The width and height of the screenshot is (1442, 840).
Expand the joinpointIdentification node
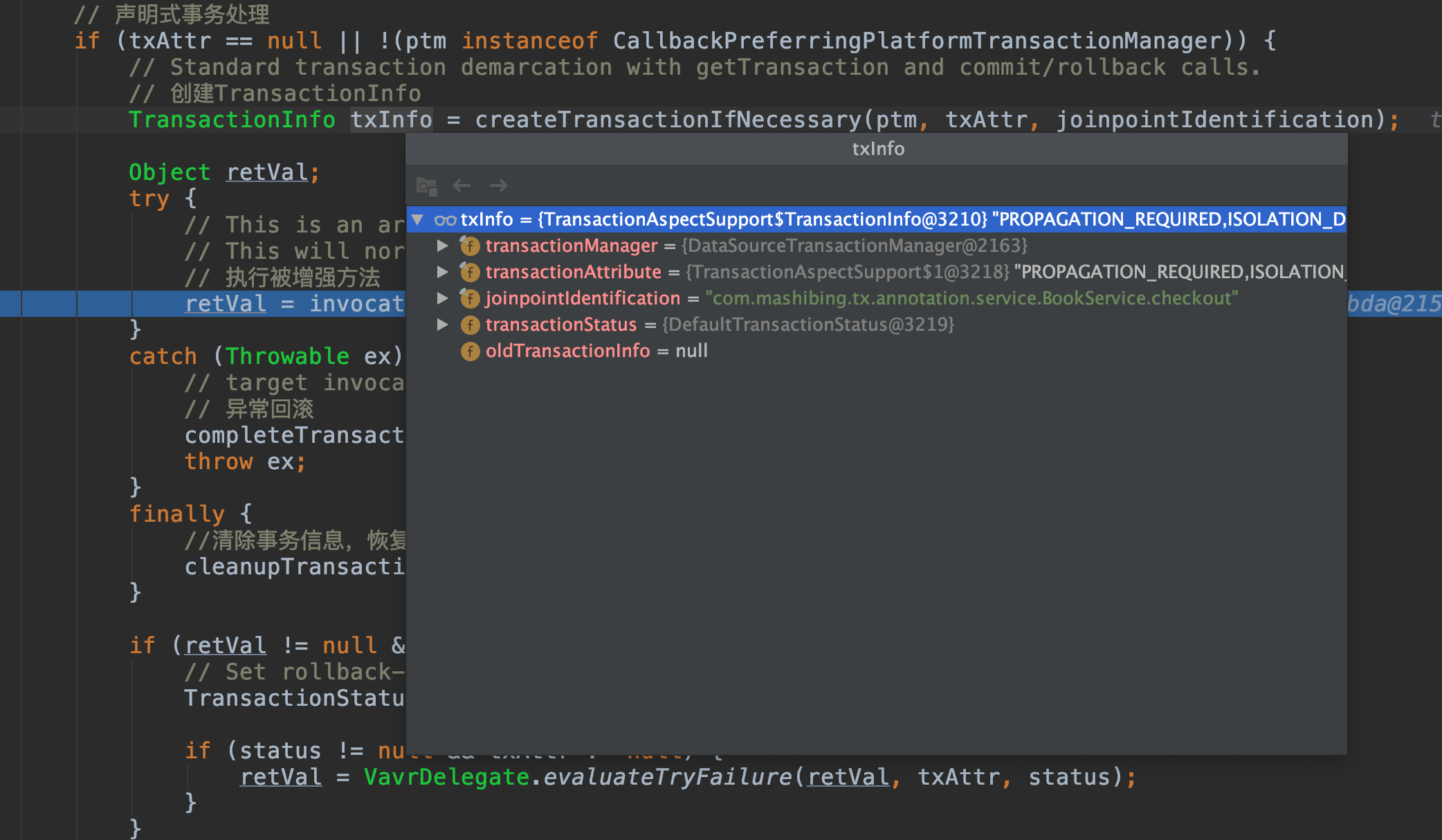pos(442,298)
